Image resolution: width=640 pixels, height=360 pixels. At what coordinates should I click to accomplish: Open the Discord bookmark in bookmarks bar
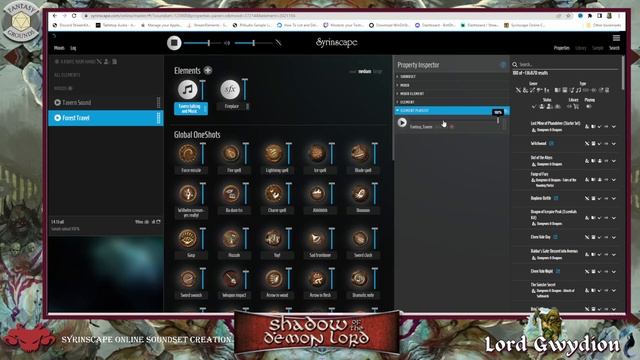click(x=72, y=25)
